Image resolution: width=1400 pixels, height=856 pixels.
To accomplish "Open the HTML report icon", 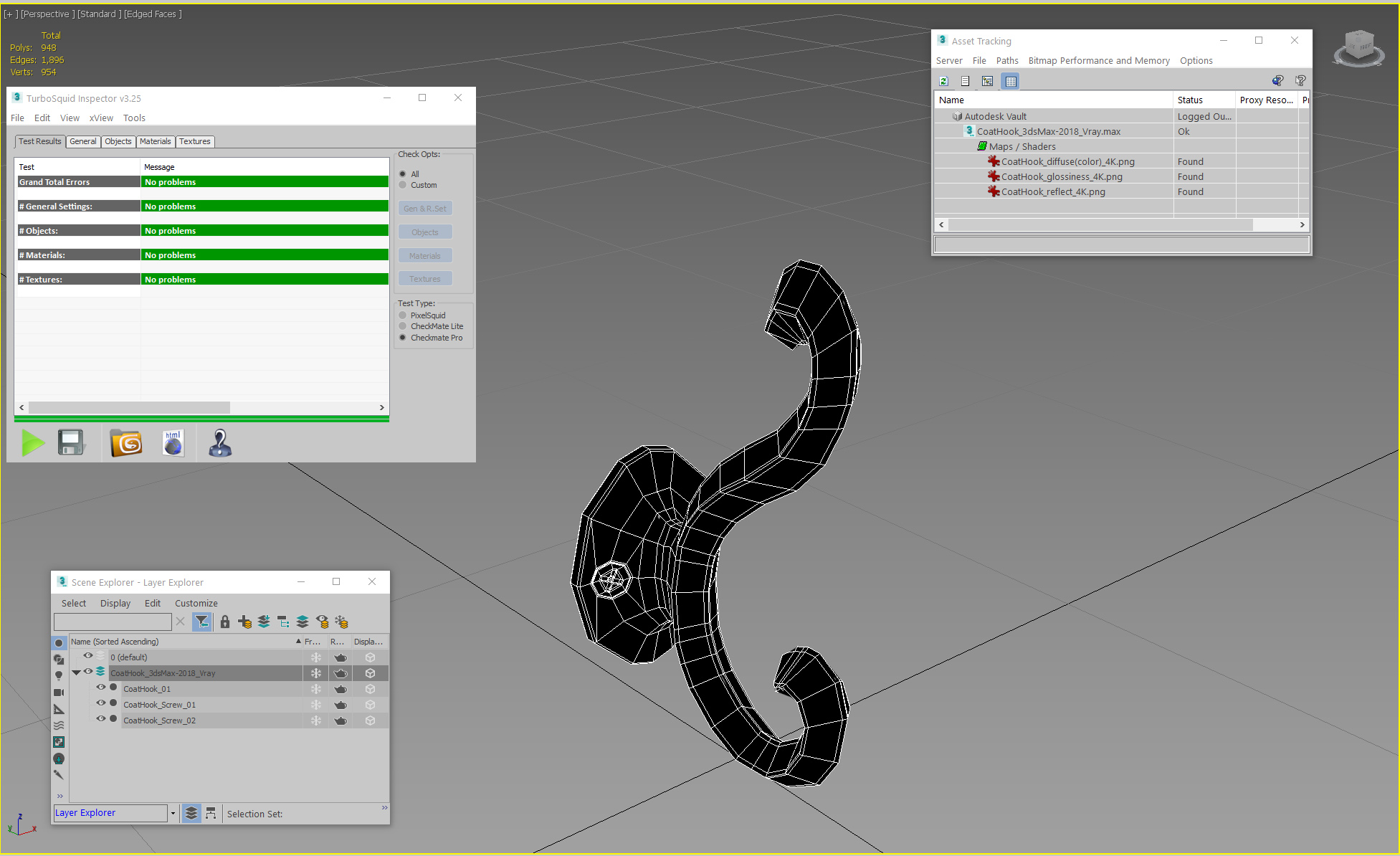I will (173, 443).
